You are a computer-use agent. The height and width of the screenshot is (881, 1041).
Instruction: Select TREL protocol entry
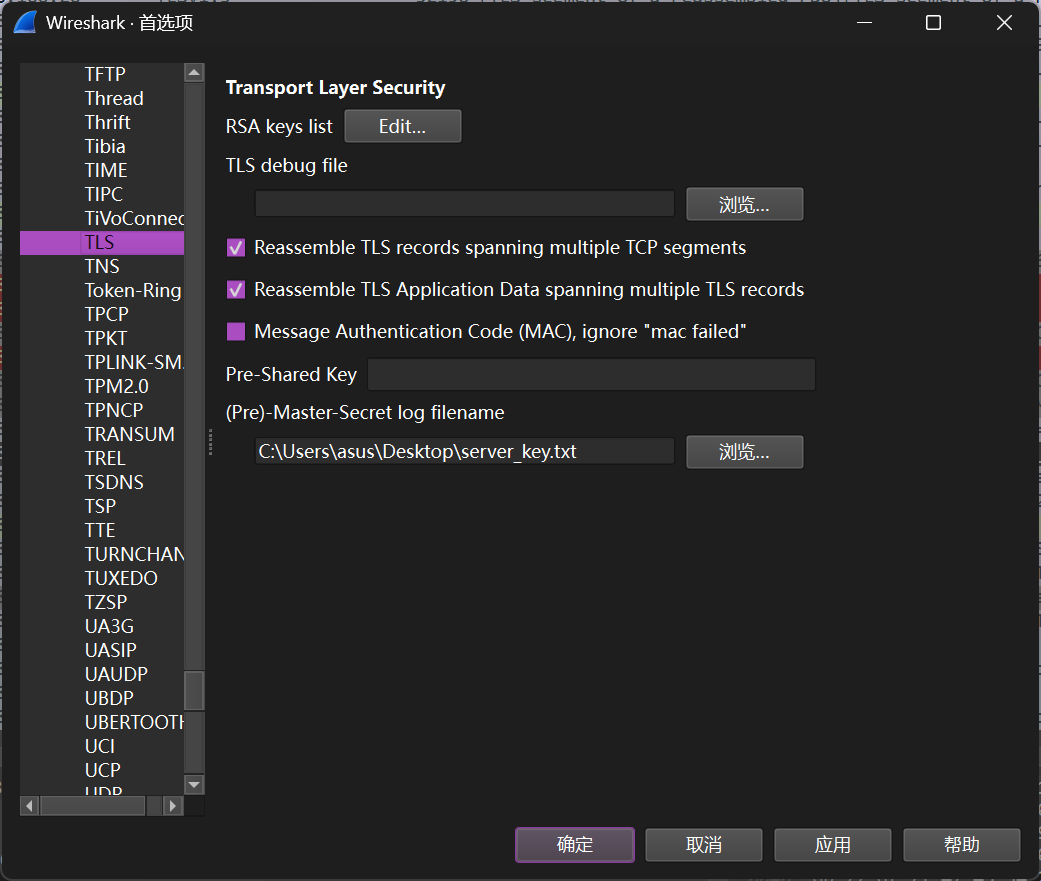tap(105, 458)
